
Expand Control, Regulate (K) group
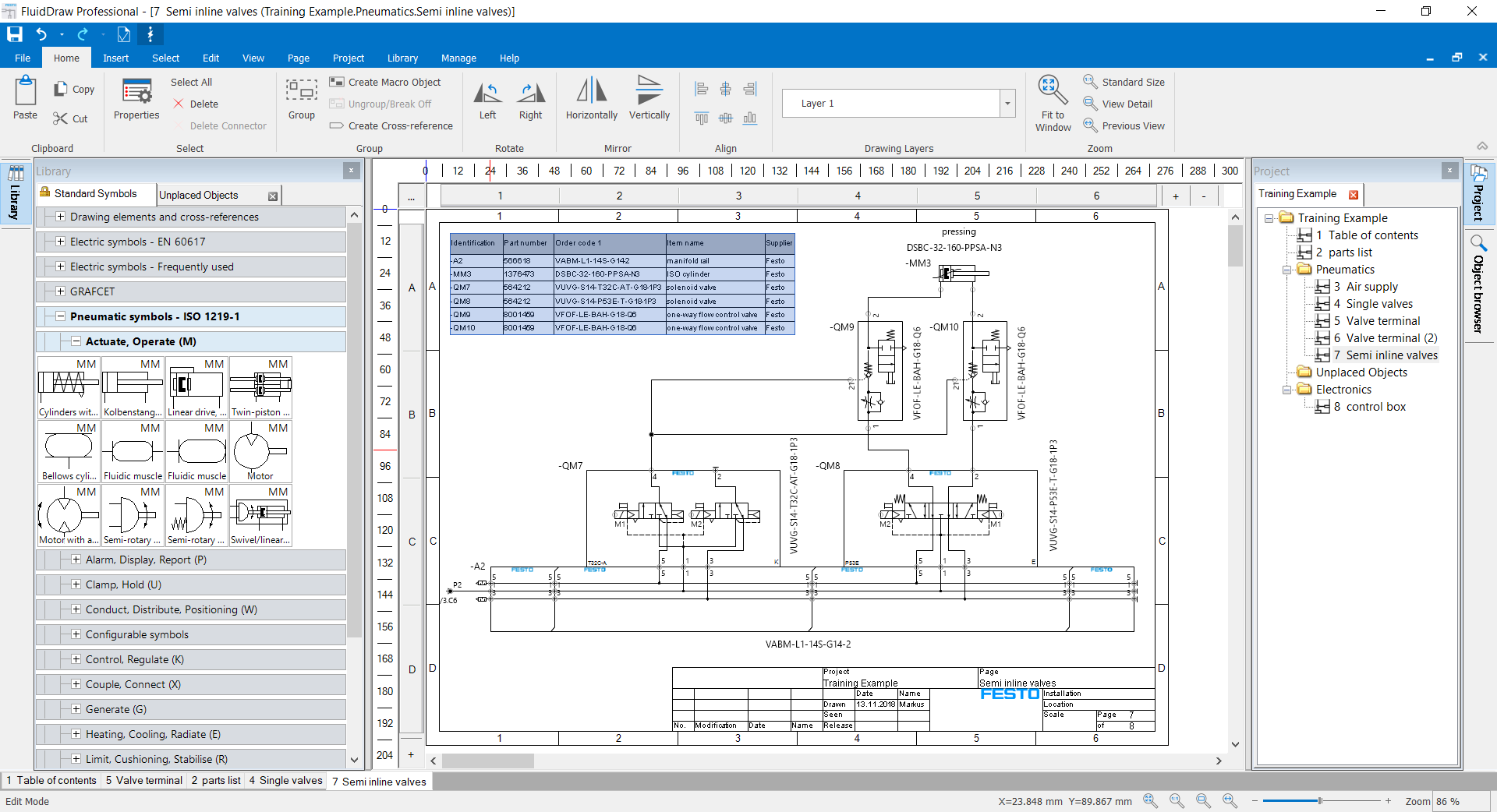click(x=76, y=659)
